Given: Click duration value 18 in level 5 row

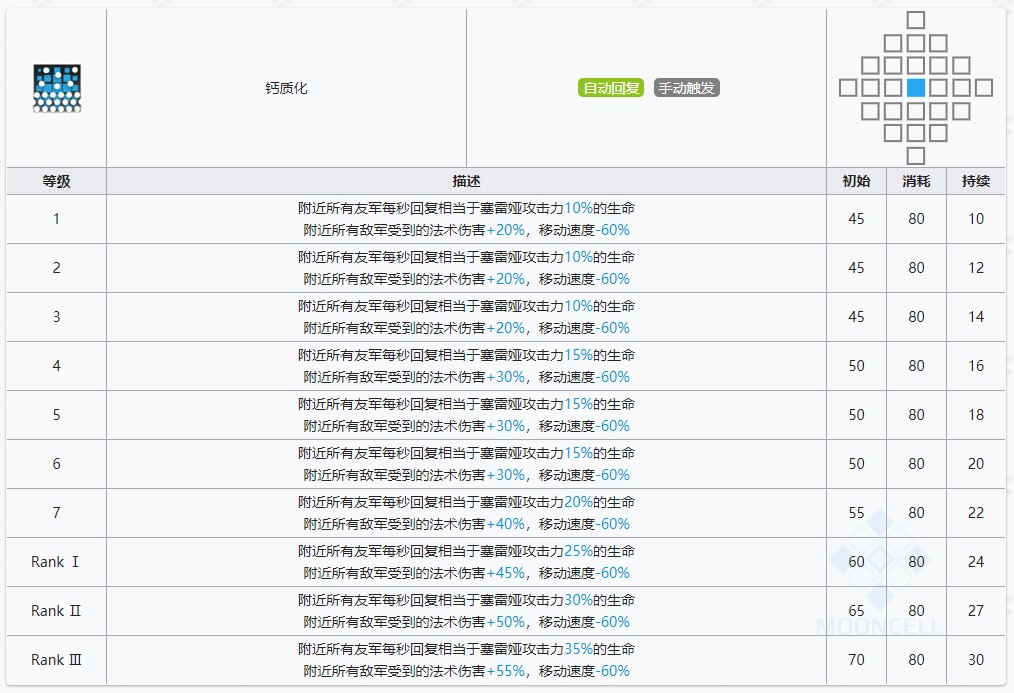Looking at the screenshot, I should 976,415.
